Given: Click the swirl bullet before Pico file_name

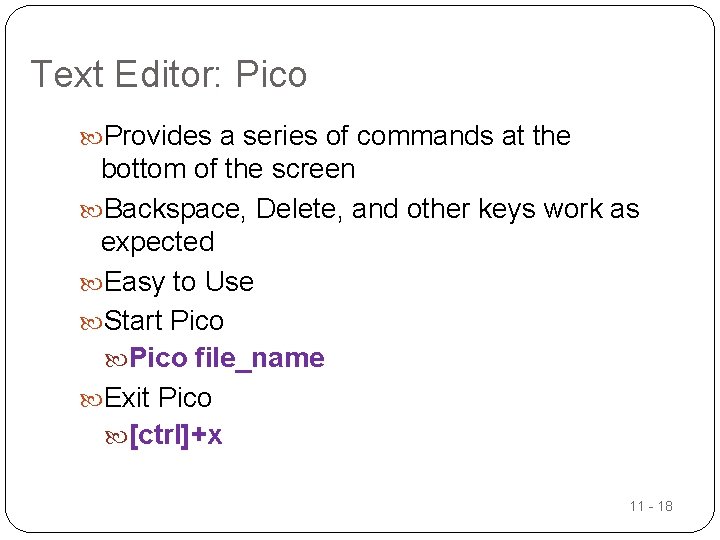Looking at the screenshot, I should pos(116,360).
